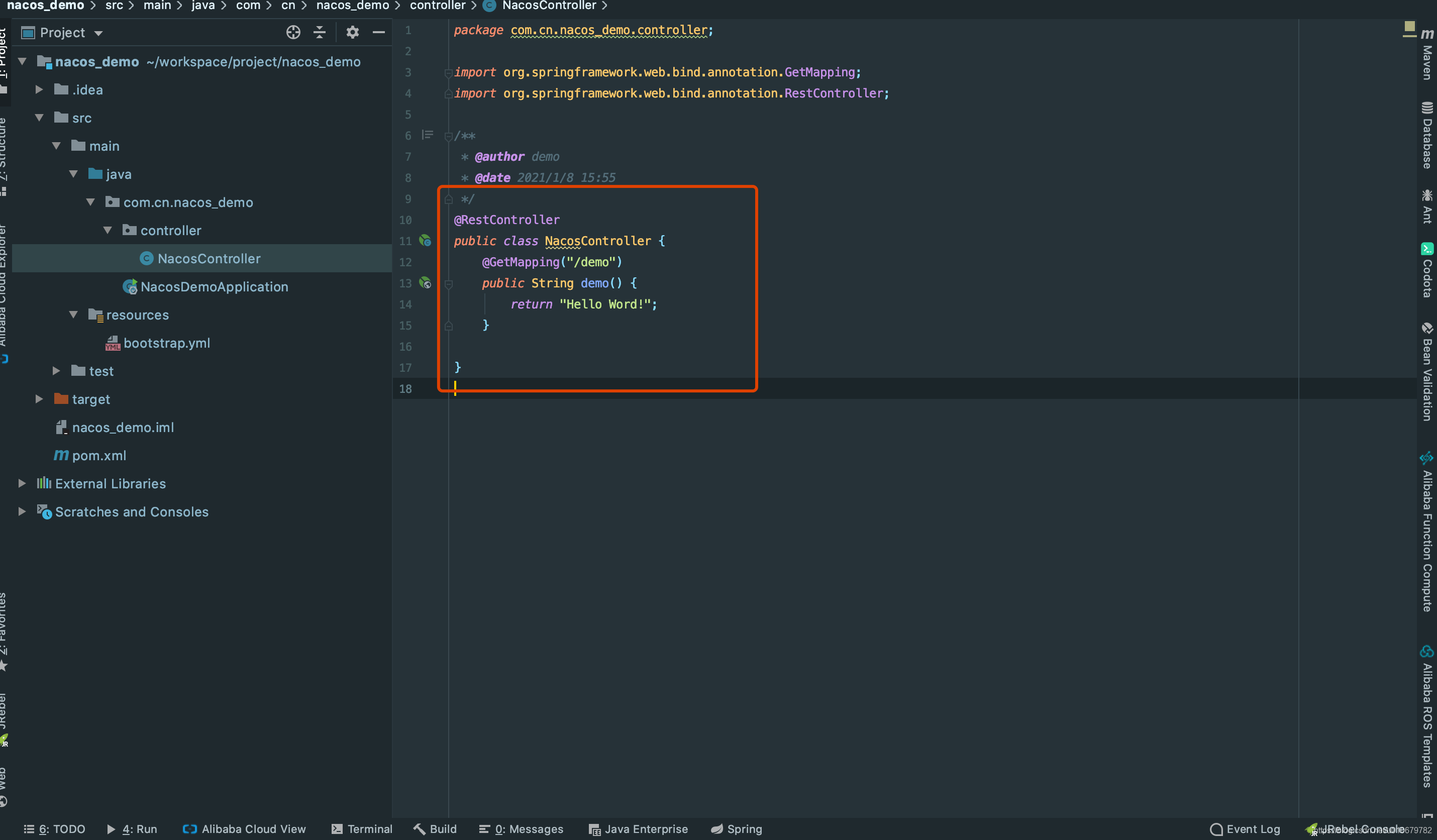Fold the demo method on line 13
This screenshot has height=840, width=1437.
pos(449,283)
